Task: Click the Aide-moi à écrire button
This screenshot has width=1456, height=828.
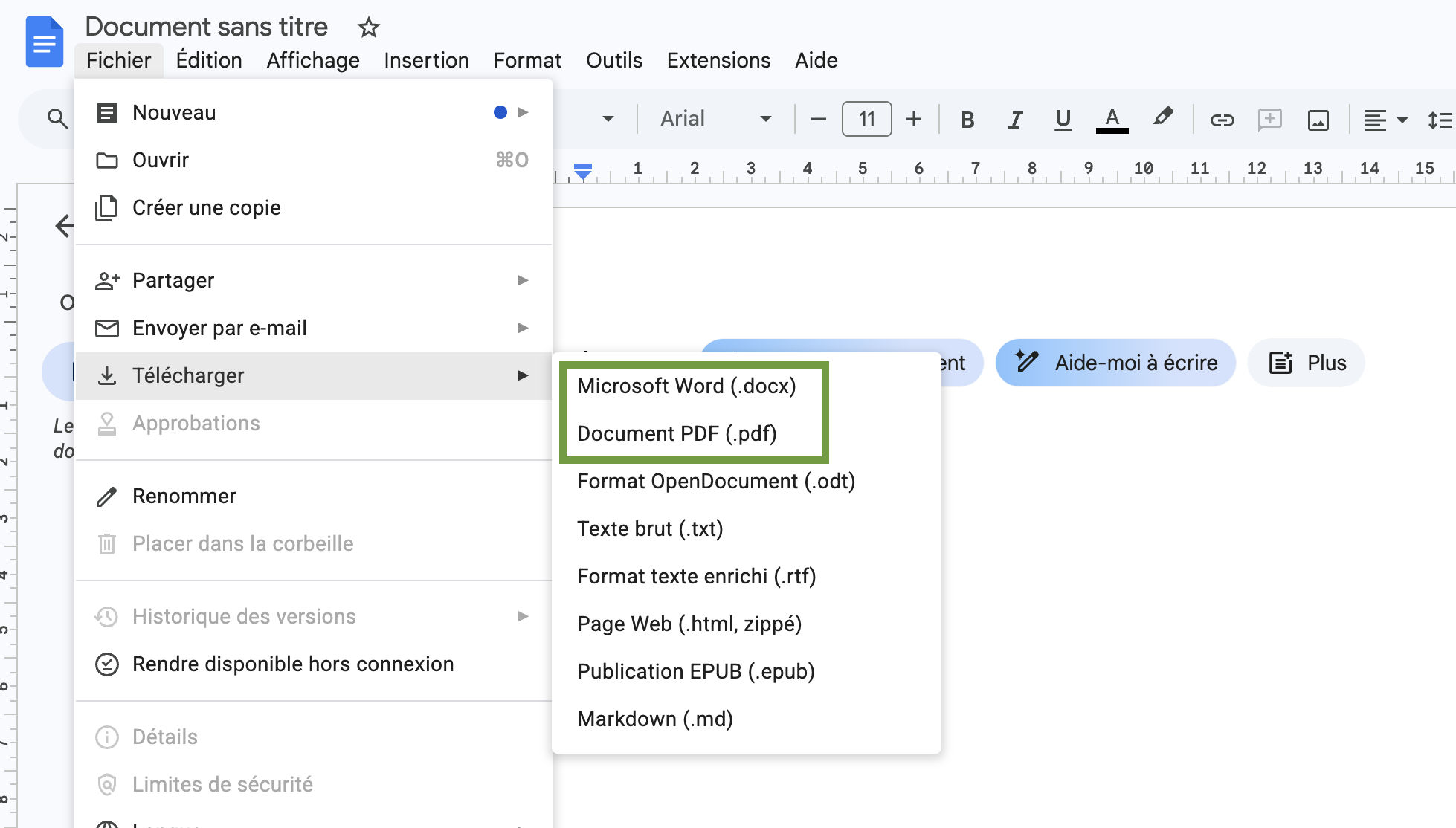Action: 1115,363
